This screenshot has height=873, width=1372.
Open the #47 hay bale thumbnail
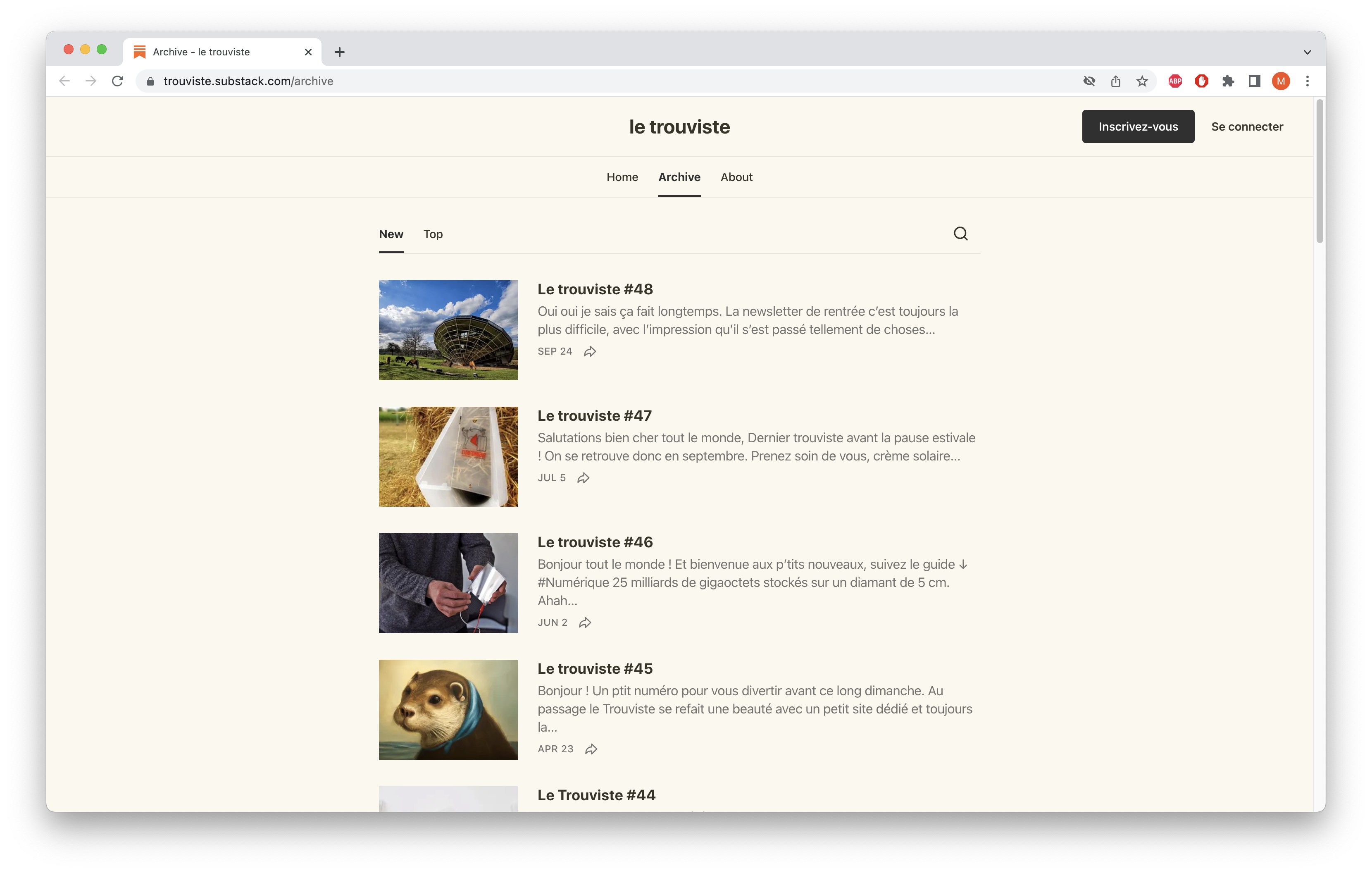pos(448,456)
